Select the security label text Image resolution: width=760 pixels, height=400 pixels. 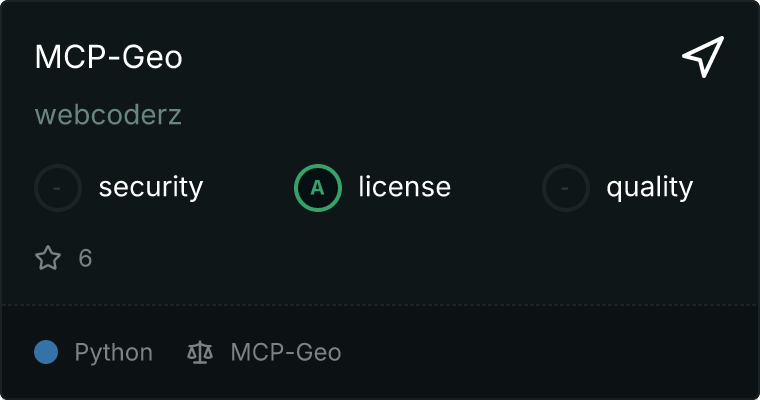click(x=151, y=187)
